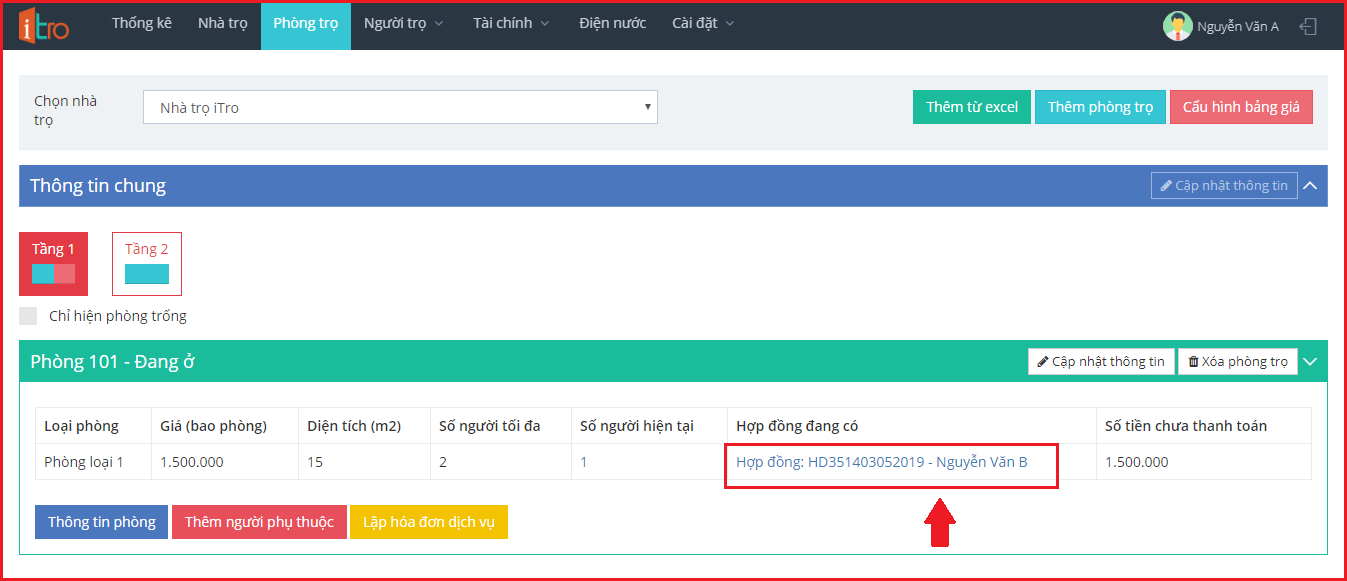Open the Cài đặt dropdown menu

pyautogui.click(x=703, y=24)
